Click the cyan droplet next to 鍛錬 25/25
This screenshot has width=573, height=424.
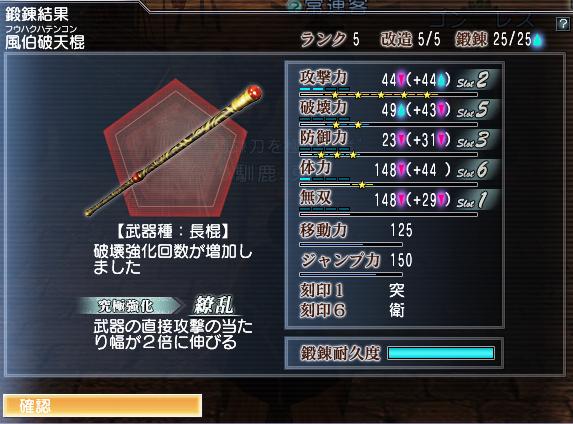pos(538,39)
